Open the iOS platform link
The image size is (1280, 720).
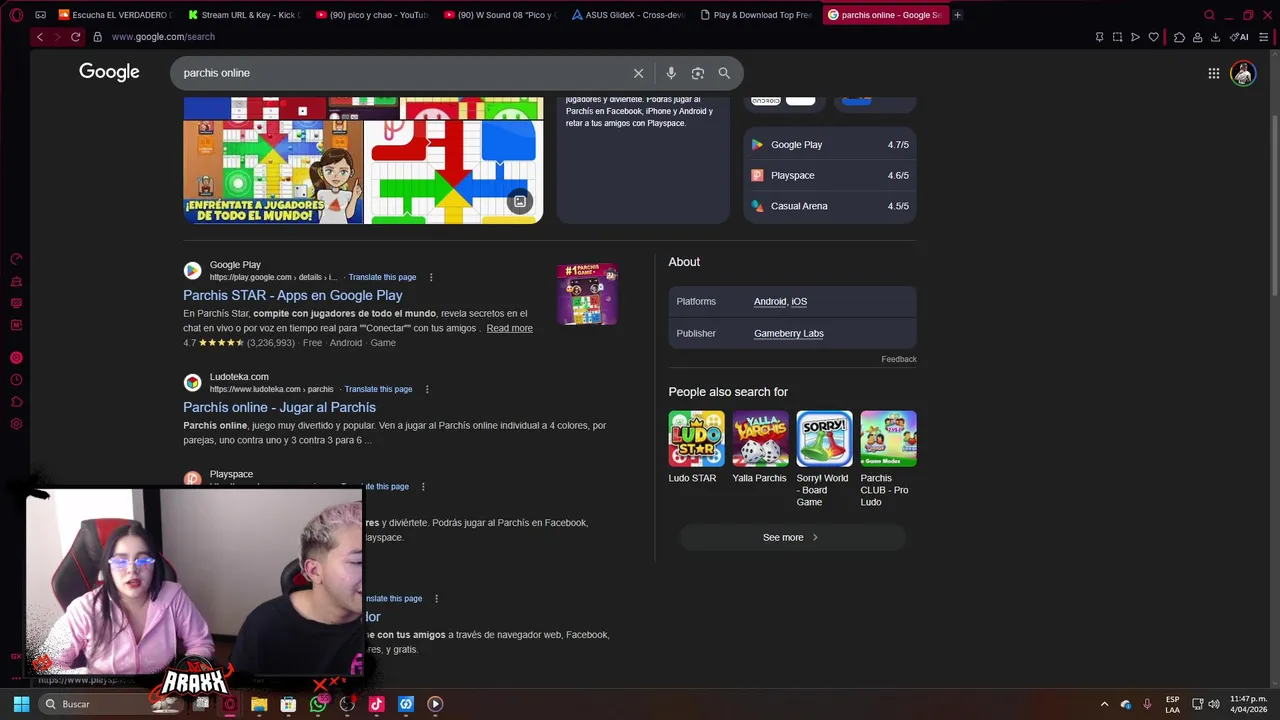(799, 301)
